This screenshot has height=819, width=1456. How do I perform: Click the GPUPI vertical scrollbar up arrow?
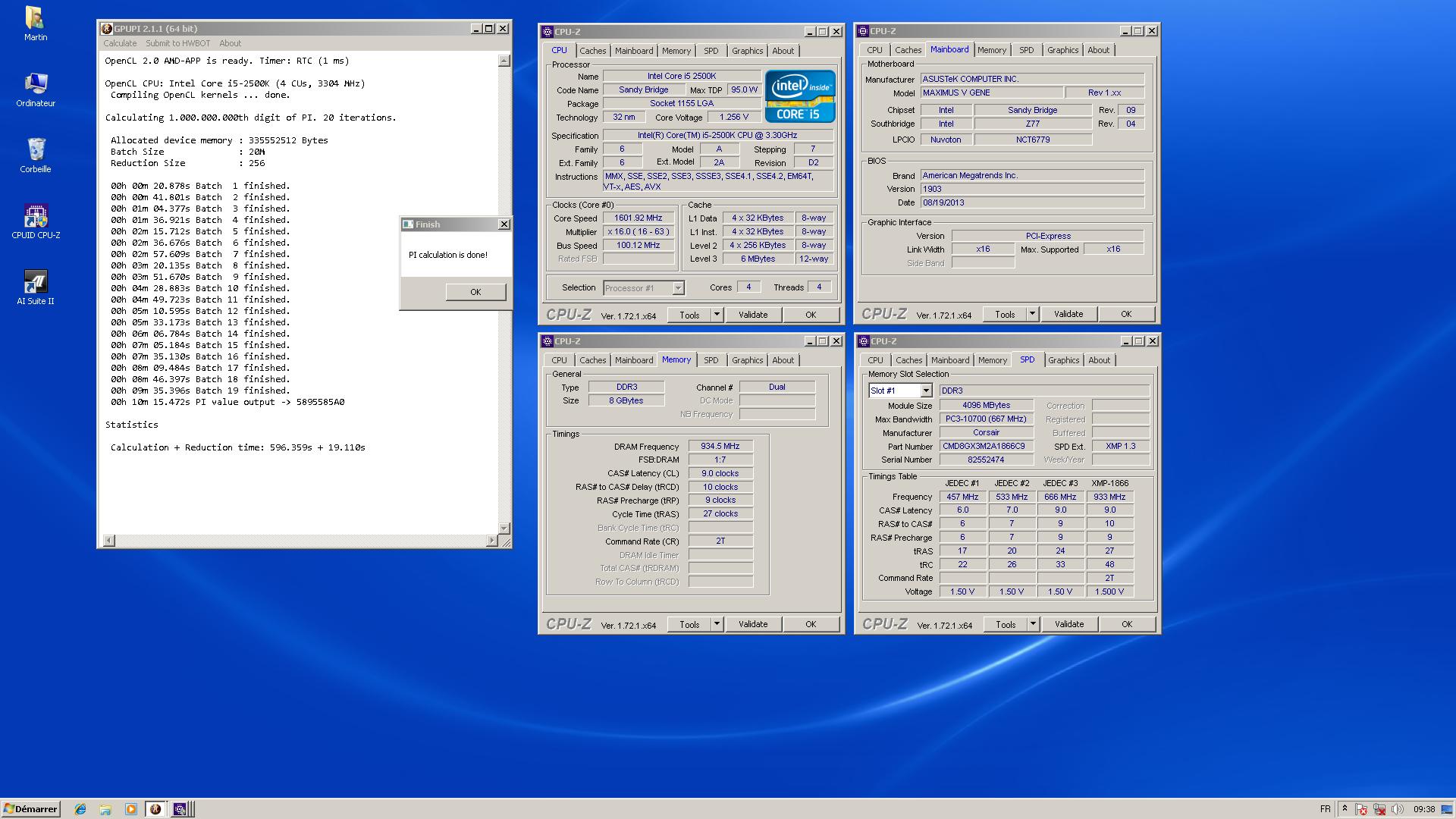point(504,61)
